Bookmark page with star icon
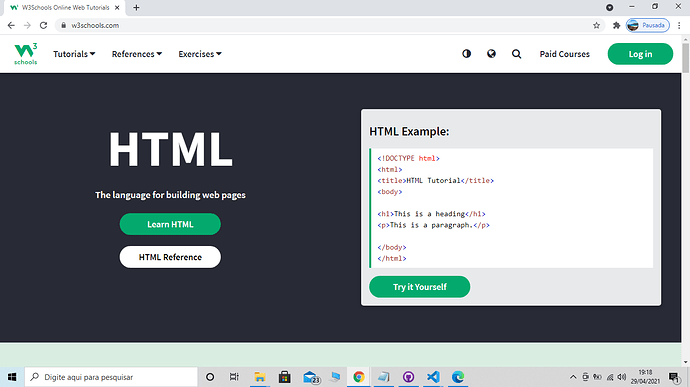Image resolution: width=690 pixels, height=387 pixels. pos(596,25)
